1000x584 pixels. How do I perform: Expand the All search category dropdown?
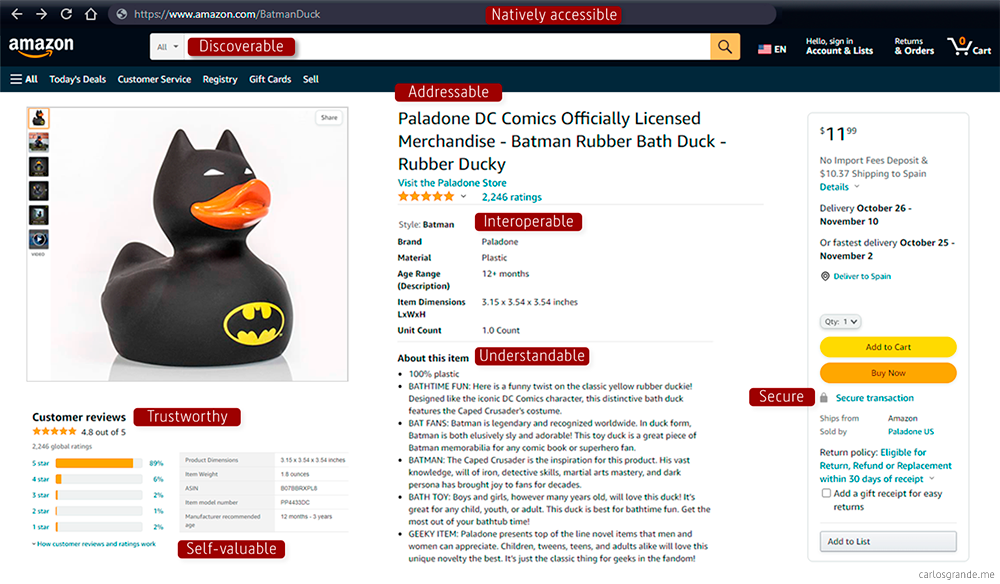(x=167, y=47)
